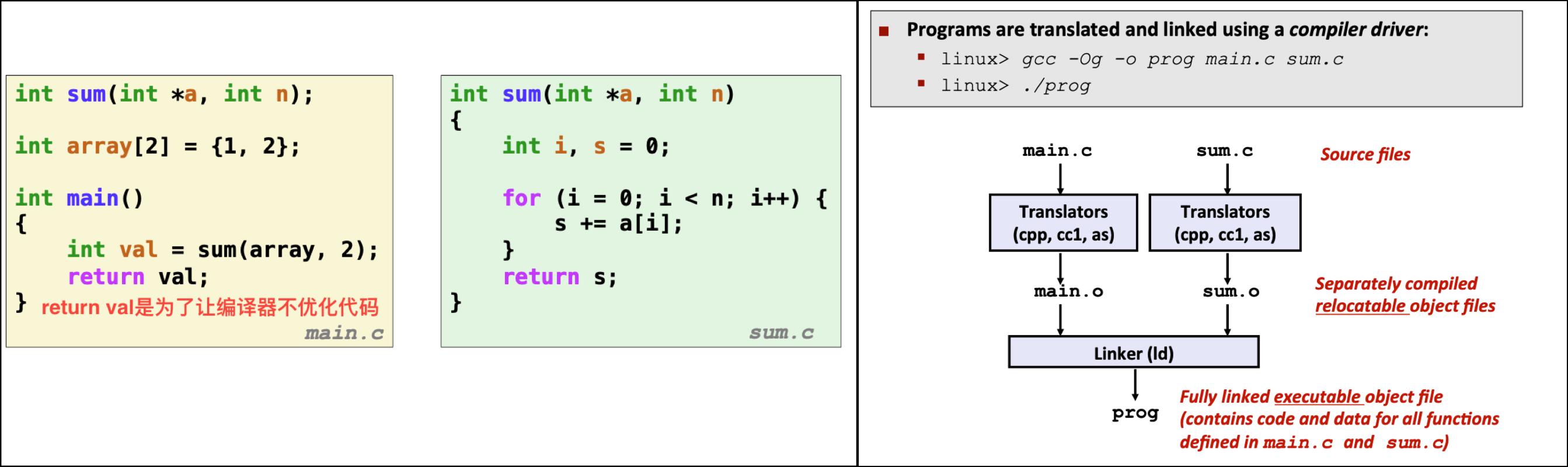Click the red Chinese 'return val' note
The width and height of the screenshot is (1568, 467).
pyautogui.click(x=210, y=308)
